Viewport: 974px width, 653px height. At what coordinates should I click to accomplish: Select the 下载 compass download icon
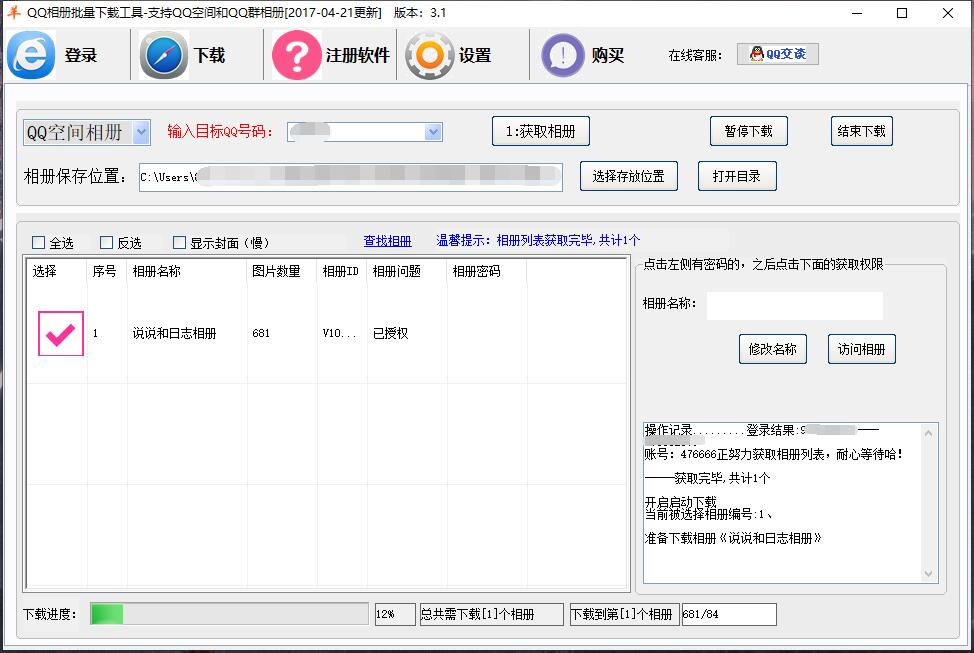point(162,55)
